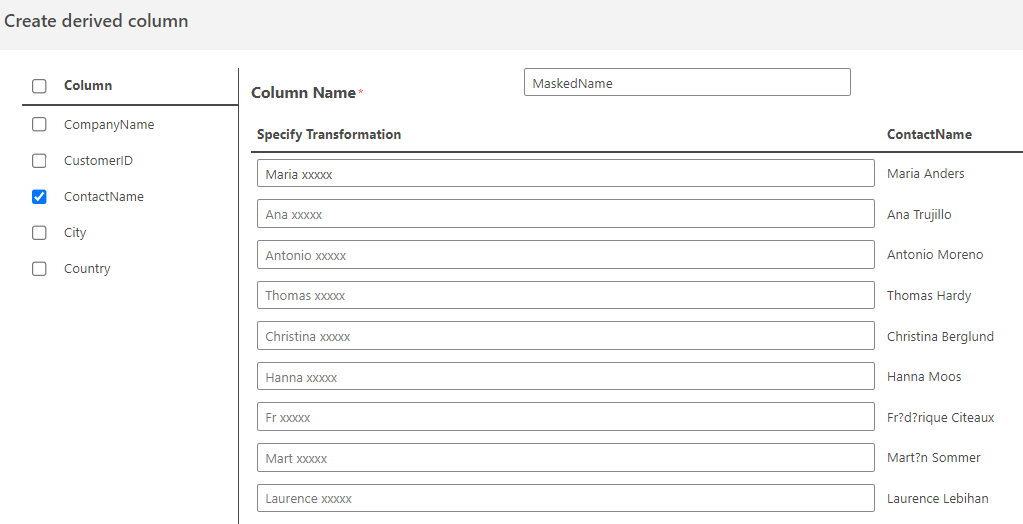Edit the 'Fr xxxxx' transformation field
The width and height of the screenshot is (1023, 524).
[x=565, y=417]
